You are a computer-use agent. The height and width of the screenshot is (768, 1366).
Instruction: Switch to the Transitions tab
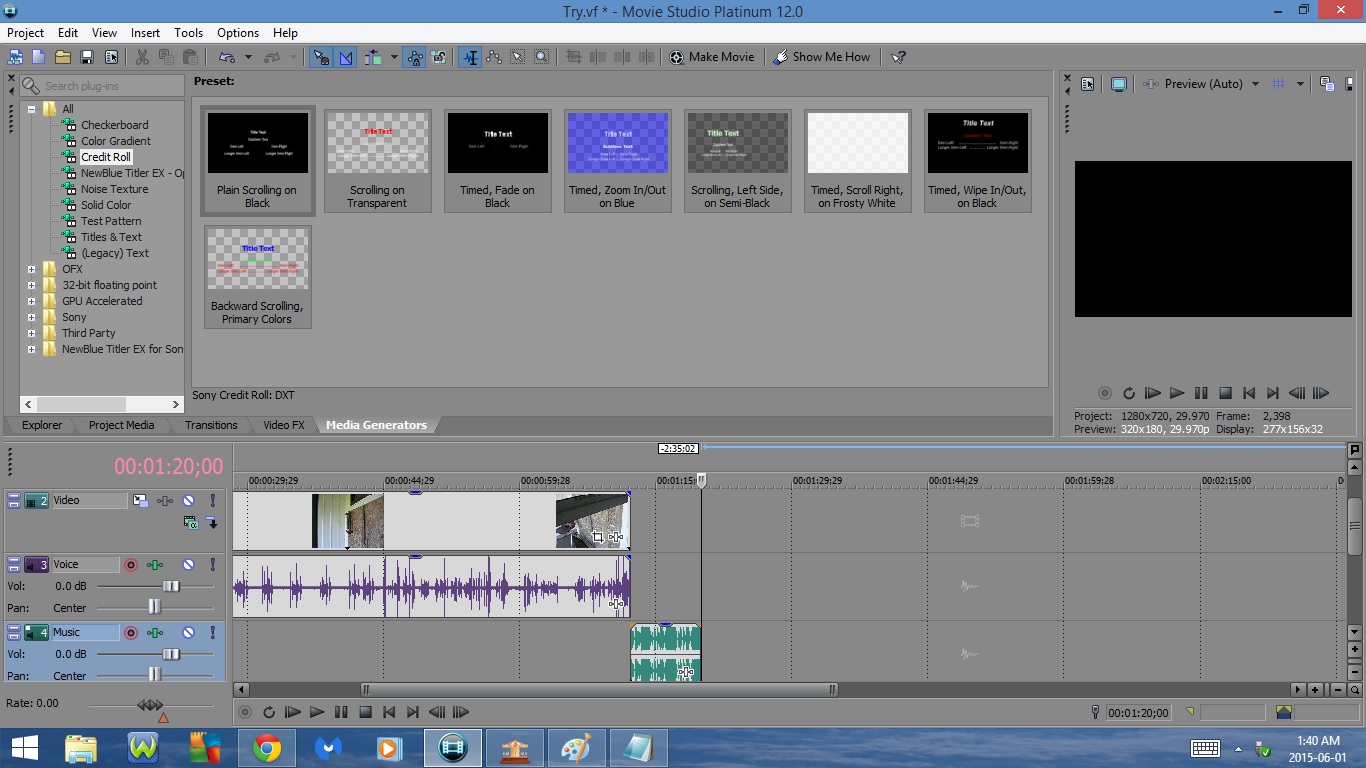[211, 425]
